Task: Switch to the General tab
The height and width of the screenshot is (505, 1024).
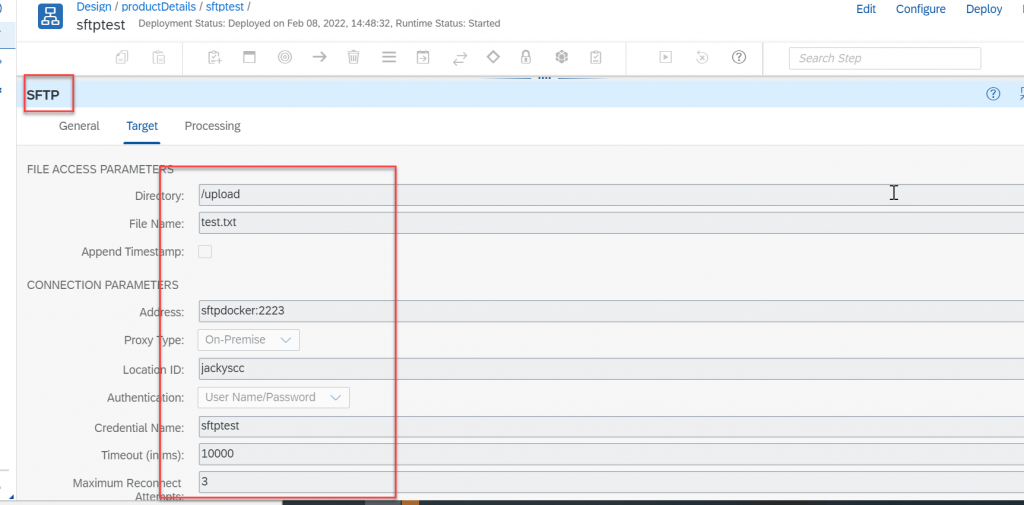Action: coord(79,126)
